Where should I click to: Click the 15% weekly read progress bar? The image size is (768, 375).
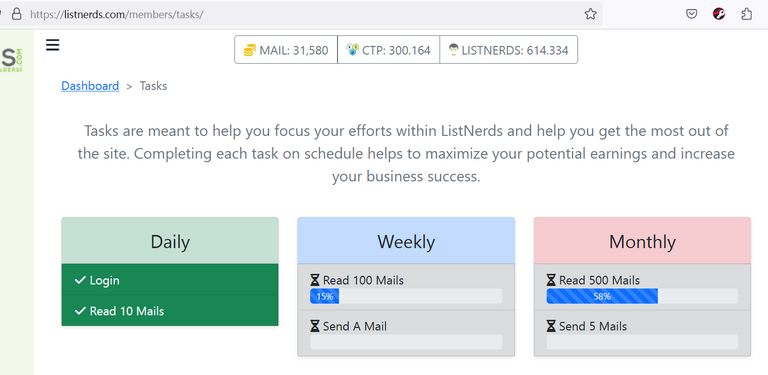[x=406, y=296]
